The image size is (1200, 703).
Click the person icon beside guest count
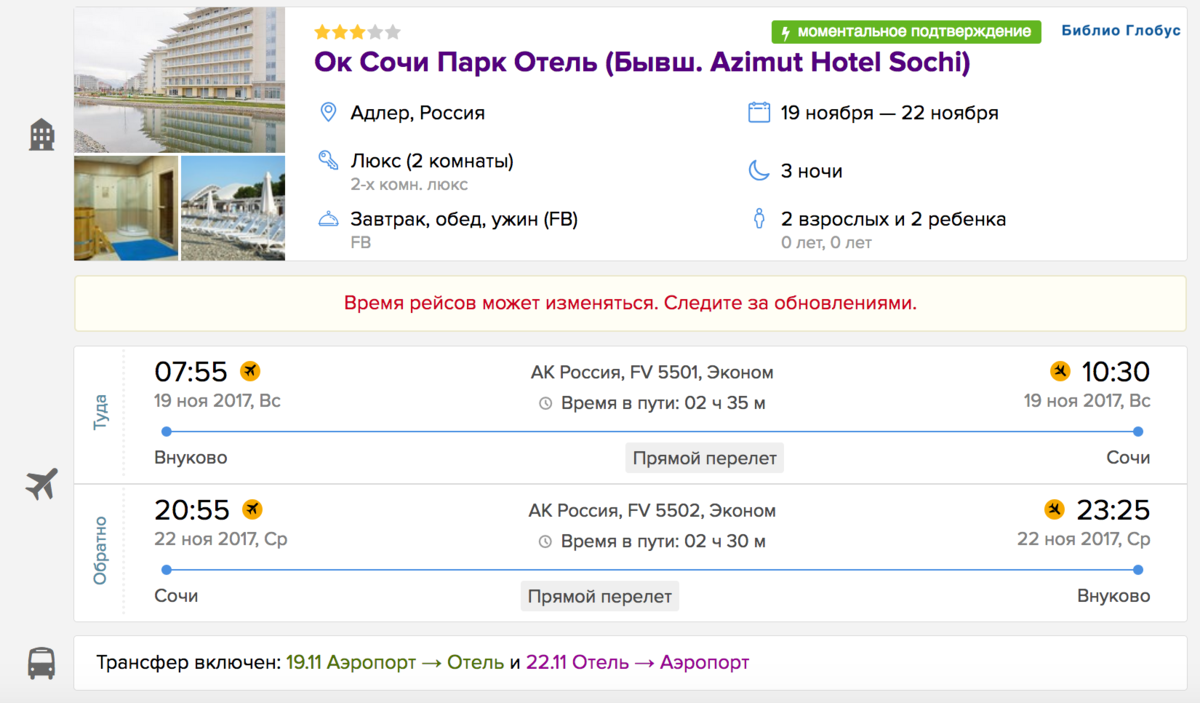click(759, 219)
